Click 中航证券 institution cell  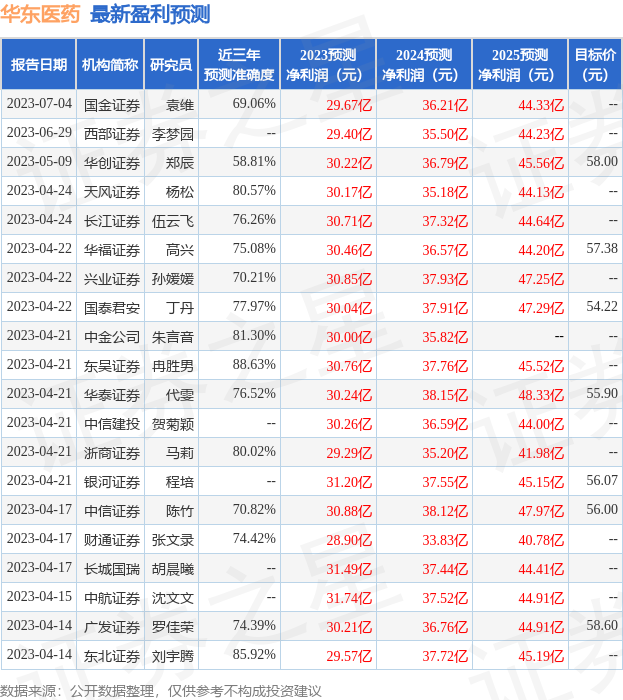[112, 598]
